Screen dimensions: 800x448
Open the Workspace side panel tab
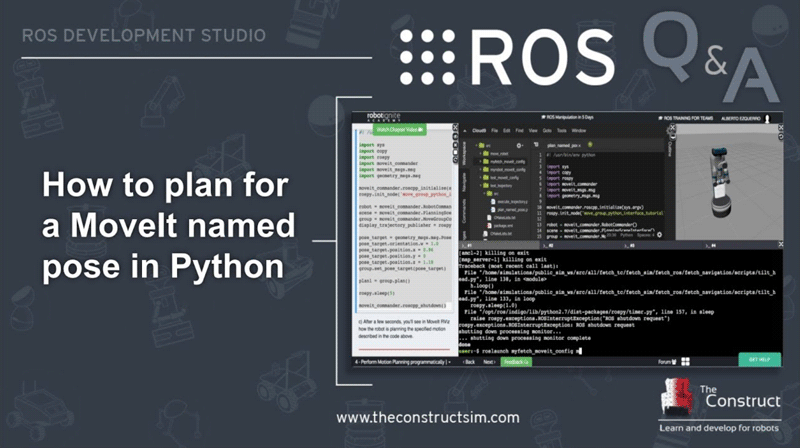coord(464,153)
